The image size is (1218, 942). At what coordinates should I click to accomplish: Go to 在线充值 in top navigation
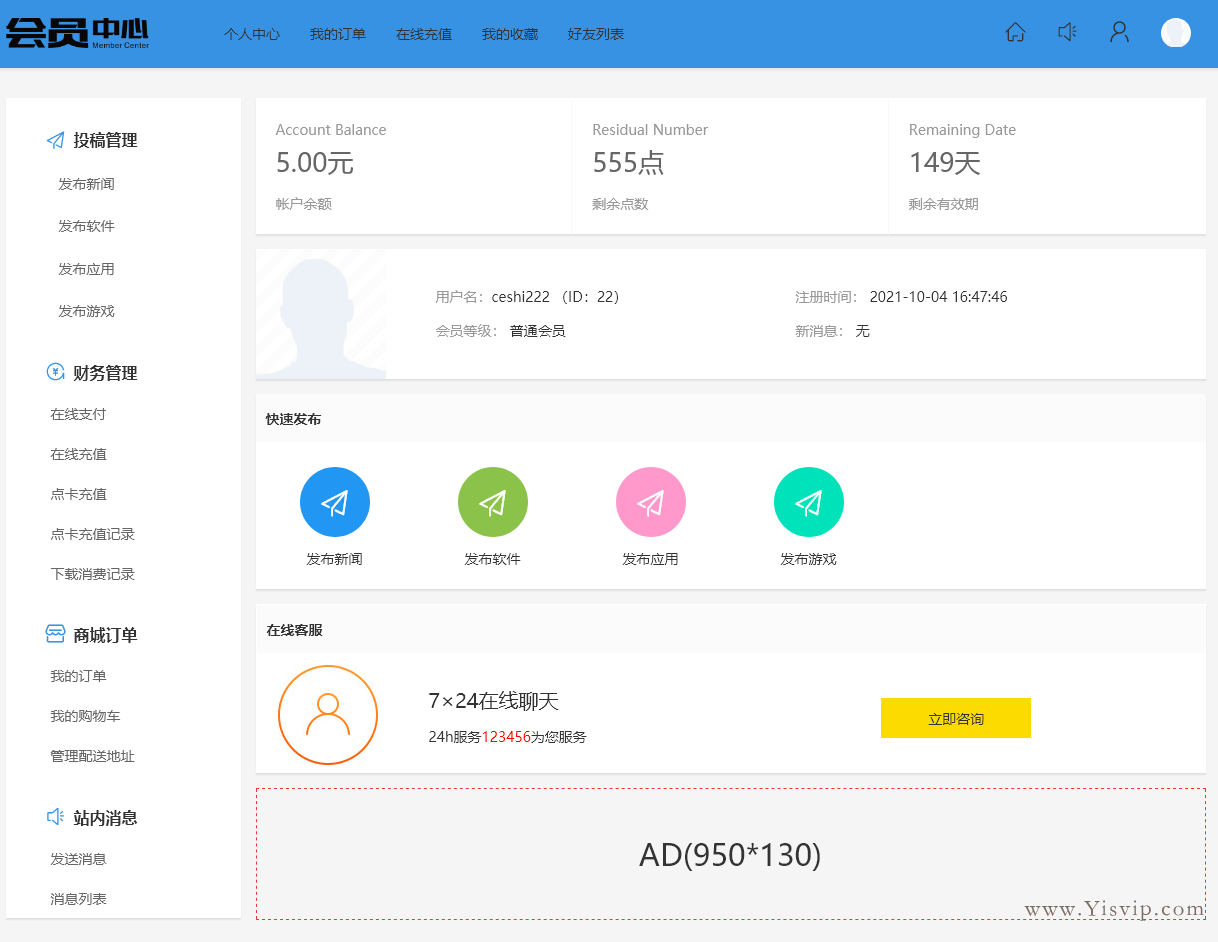click(424, 34)
